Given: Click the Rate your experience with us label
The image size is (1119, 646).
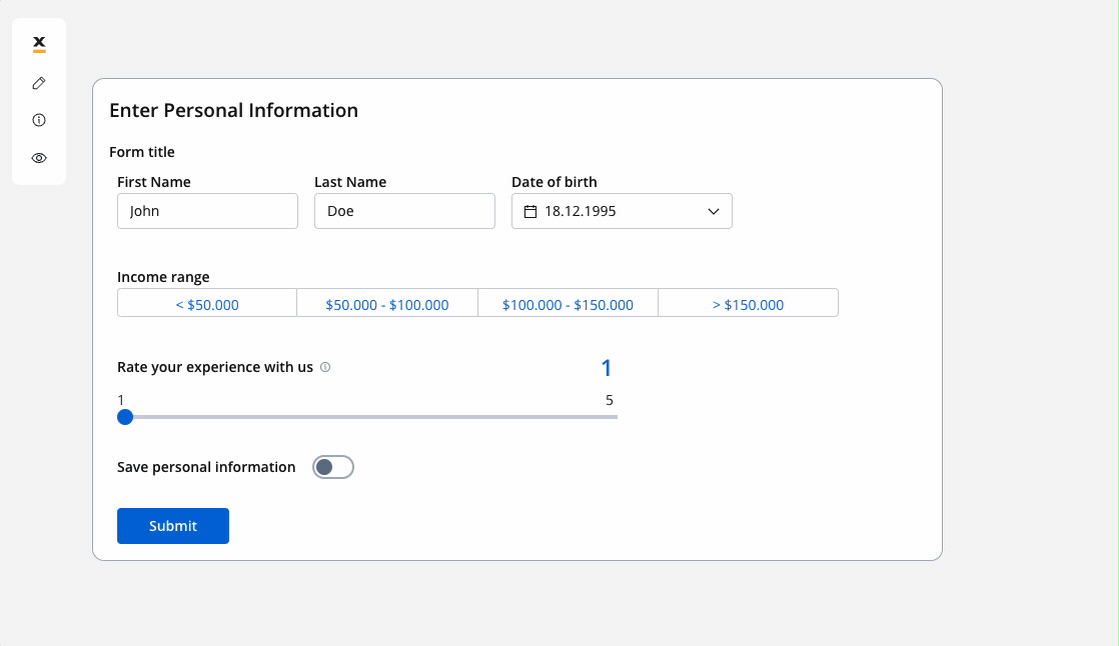Looking at the screenshot, I should point(215,367).
